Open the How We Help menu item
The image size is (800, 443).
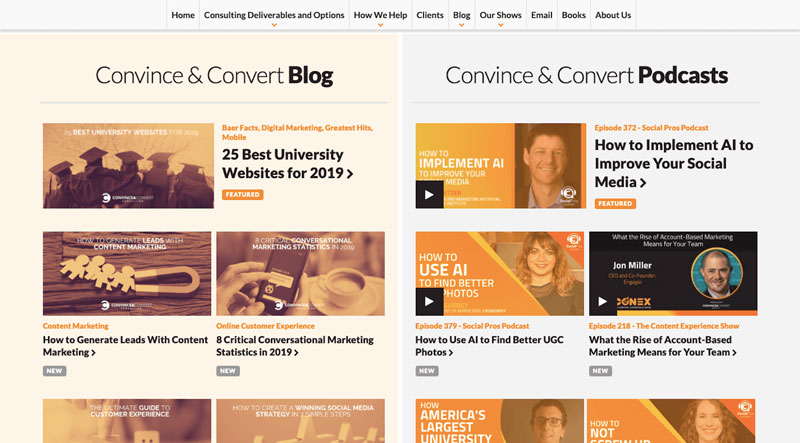tap(380, 15)
